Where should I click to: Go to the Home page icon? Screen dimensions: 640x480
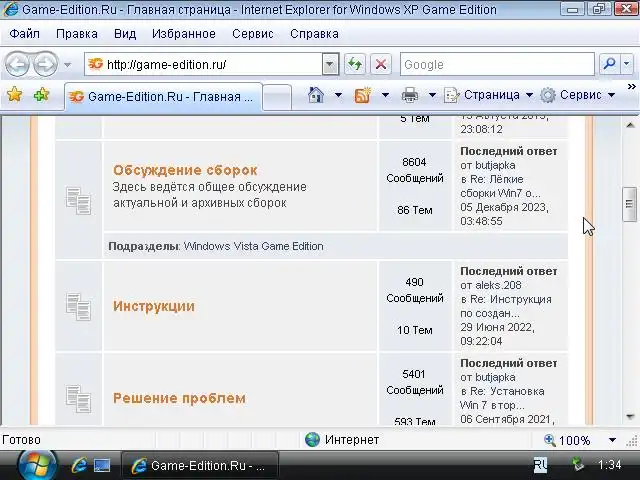point(316,95)
